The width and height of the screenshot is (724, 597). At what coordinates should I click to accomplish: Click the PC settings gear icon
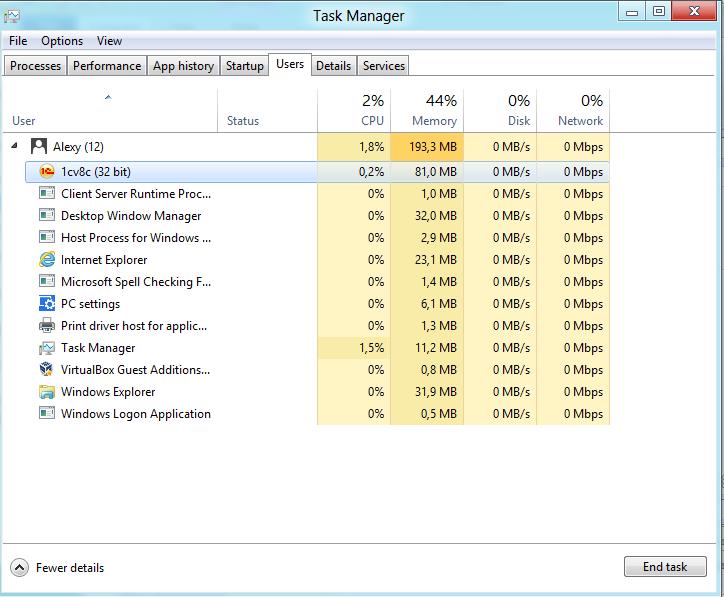(47, 303)
